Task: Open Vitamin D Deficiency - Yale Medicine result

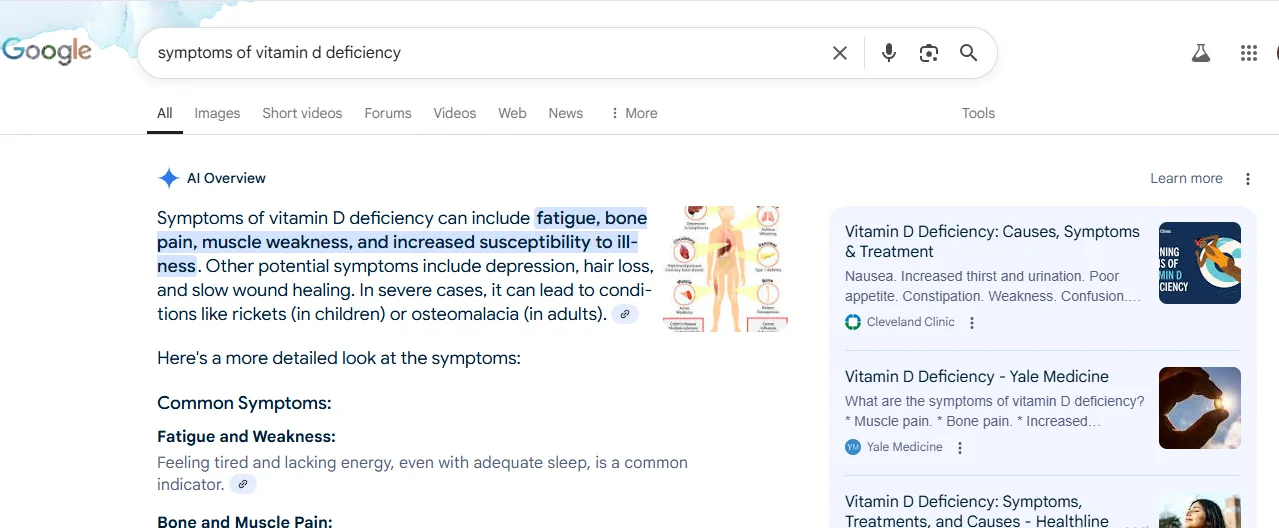Action: (x=977, y=376)
